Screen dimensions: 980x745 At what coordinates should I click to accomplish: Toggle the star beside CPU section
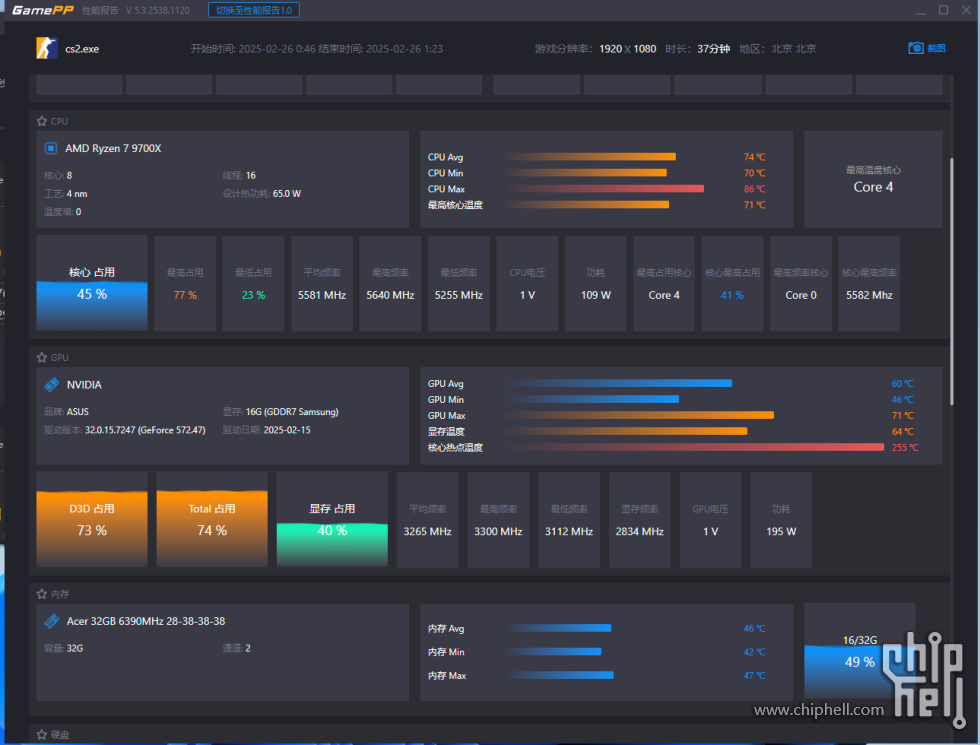(x=42, y=121)
